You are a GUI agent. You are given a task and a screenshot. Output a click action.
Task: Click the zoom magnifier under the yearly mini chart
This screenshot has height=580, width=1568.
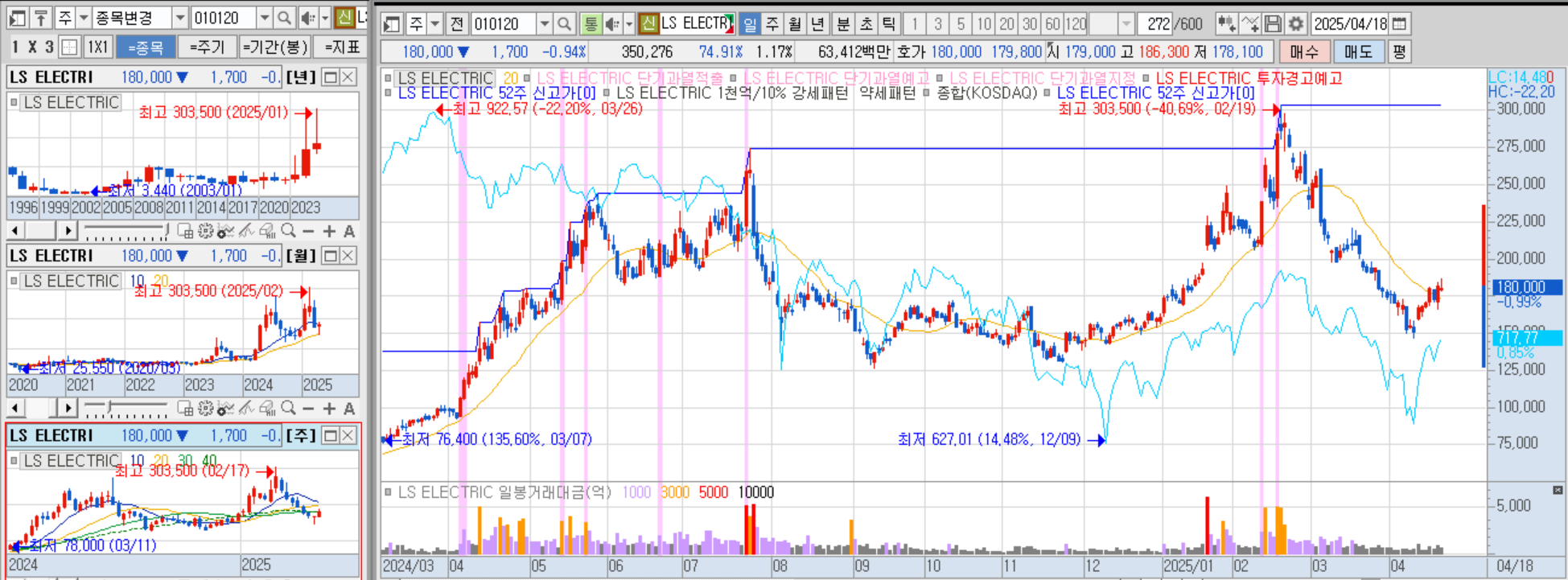[x=289, y=231]
